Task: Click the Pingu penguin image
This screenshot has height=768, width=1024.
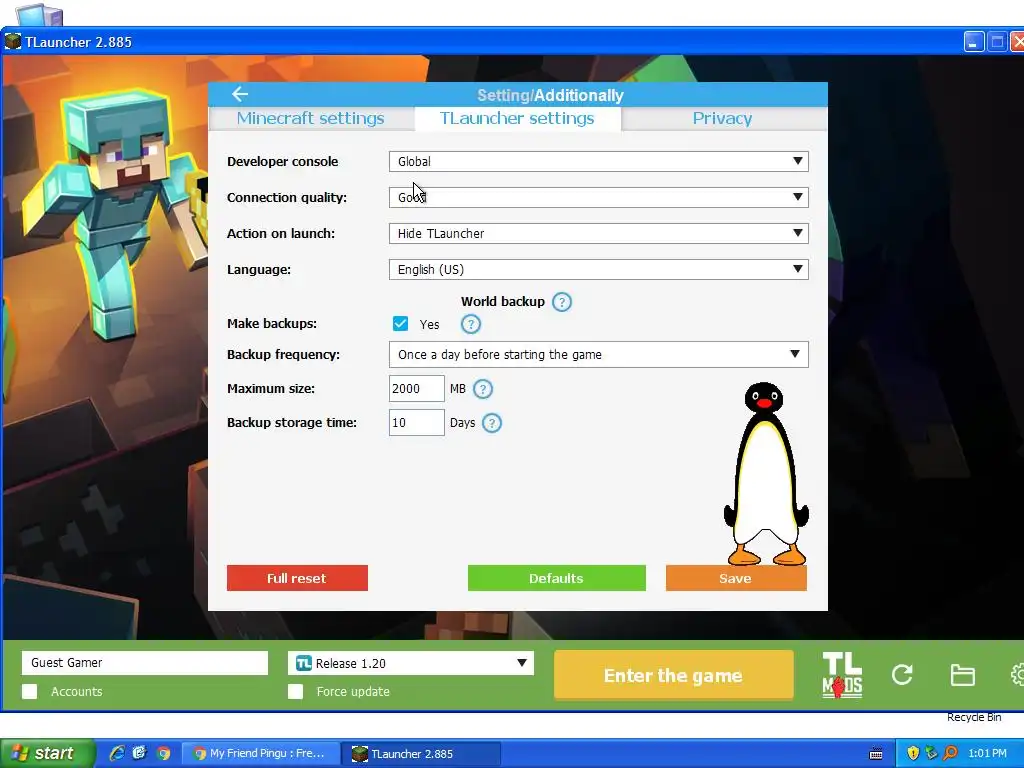Action: click(766, 474)
